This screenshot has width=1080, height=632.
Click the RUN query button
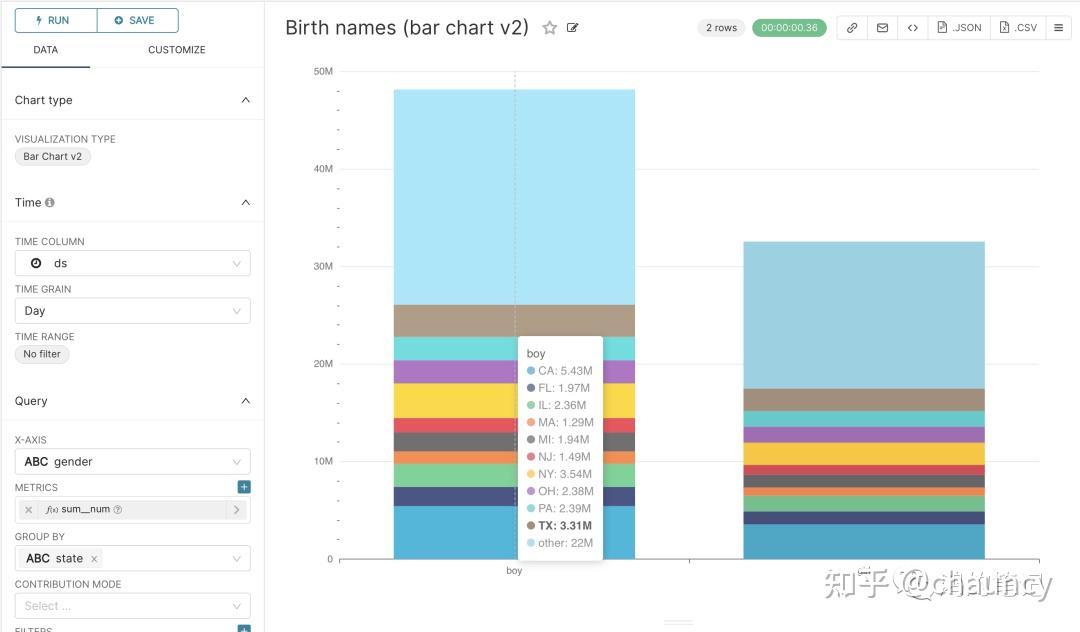(x=56, y=21)
